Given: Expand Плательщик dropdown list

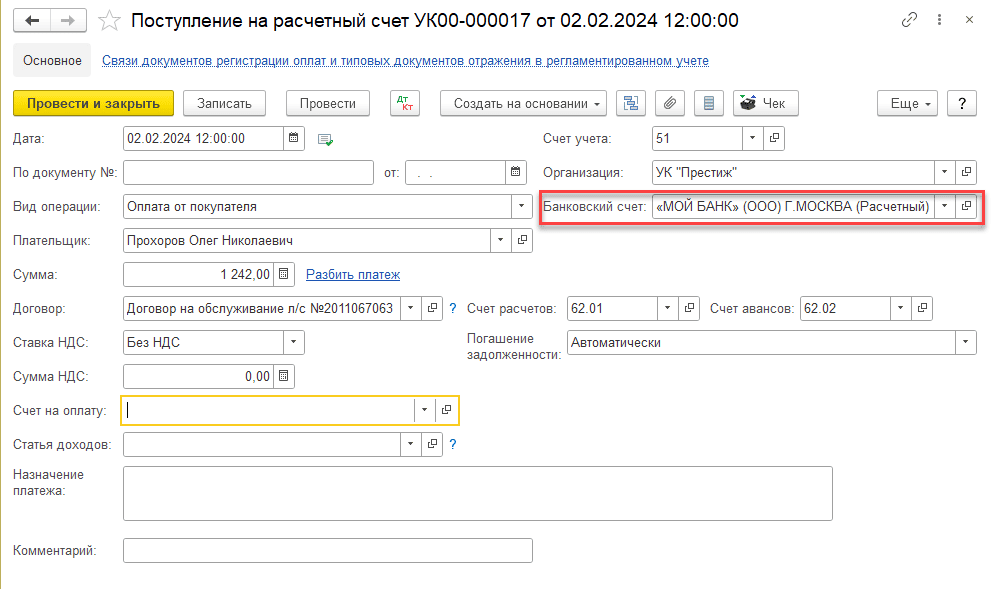Looking at the screenshot, I should pos(501,240).
